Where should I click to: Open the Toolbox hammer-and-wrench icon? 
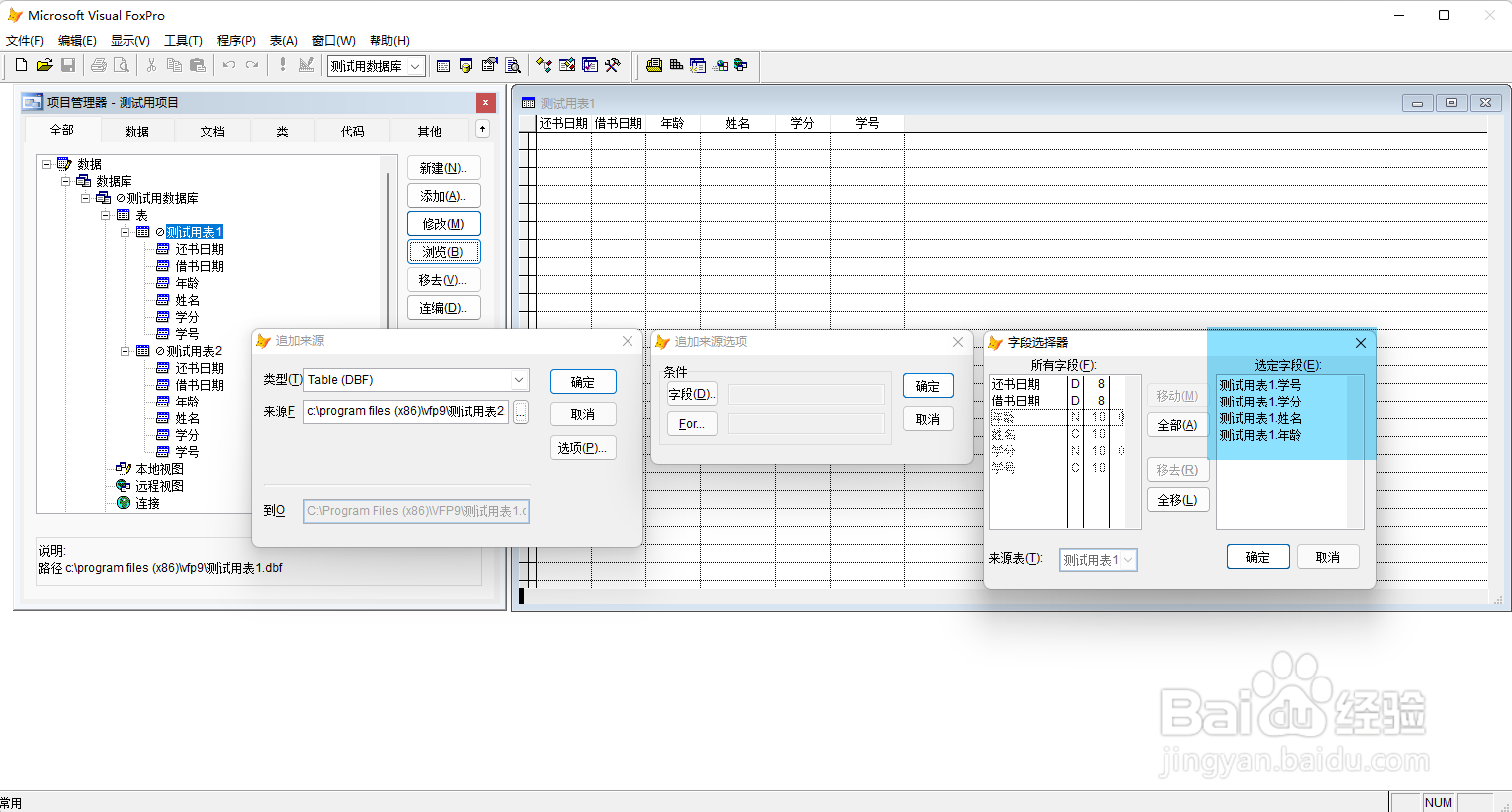tap(613, 65)
